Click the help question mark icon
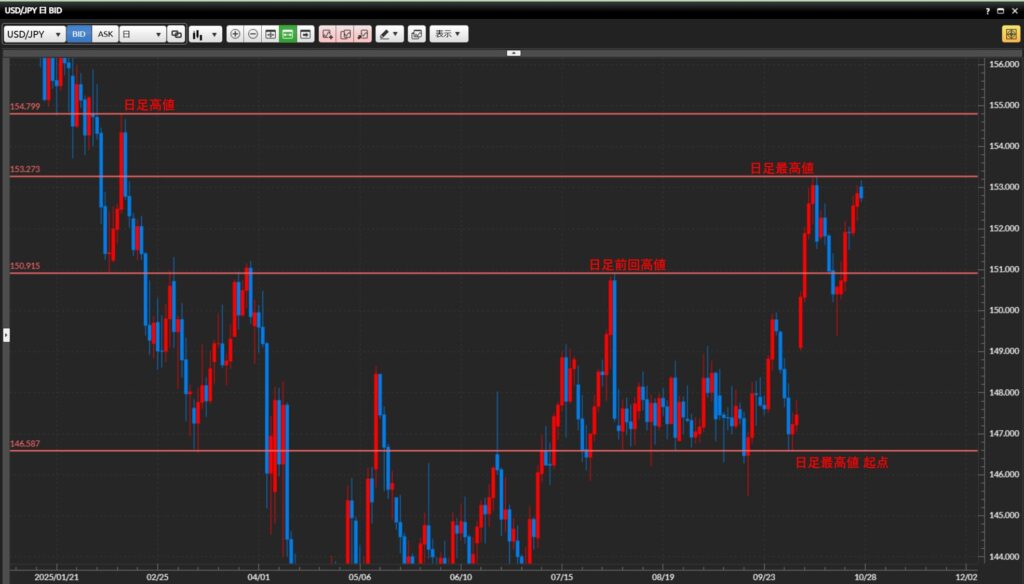 tap(987, 9)
